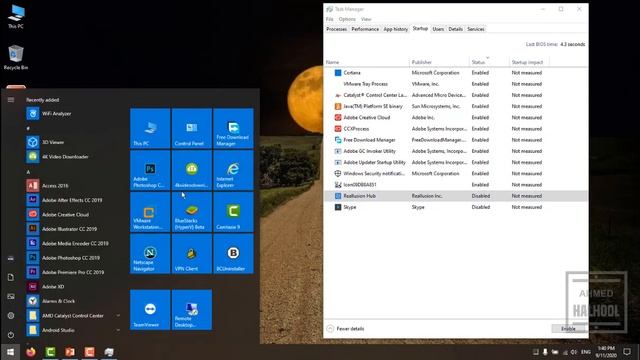640x360 pixels.
Task: Select the Windows Security notification row
Action: coord(456,173)
